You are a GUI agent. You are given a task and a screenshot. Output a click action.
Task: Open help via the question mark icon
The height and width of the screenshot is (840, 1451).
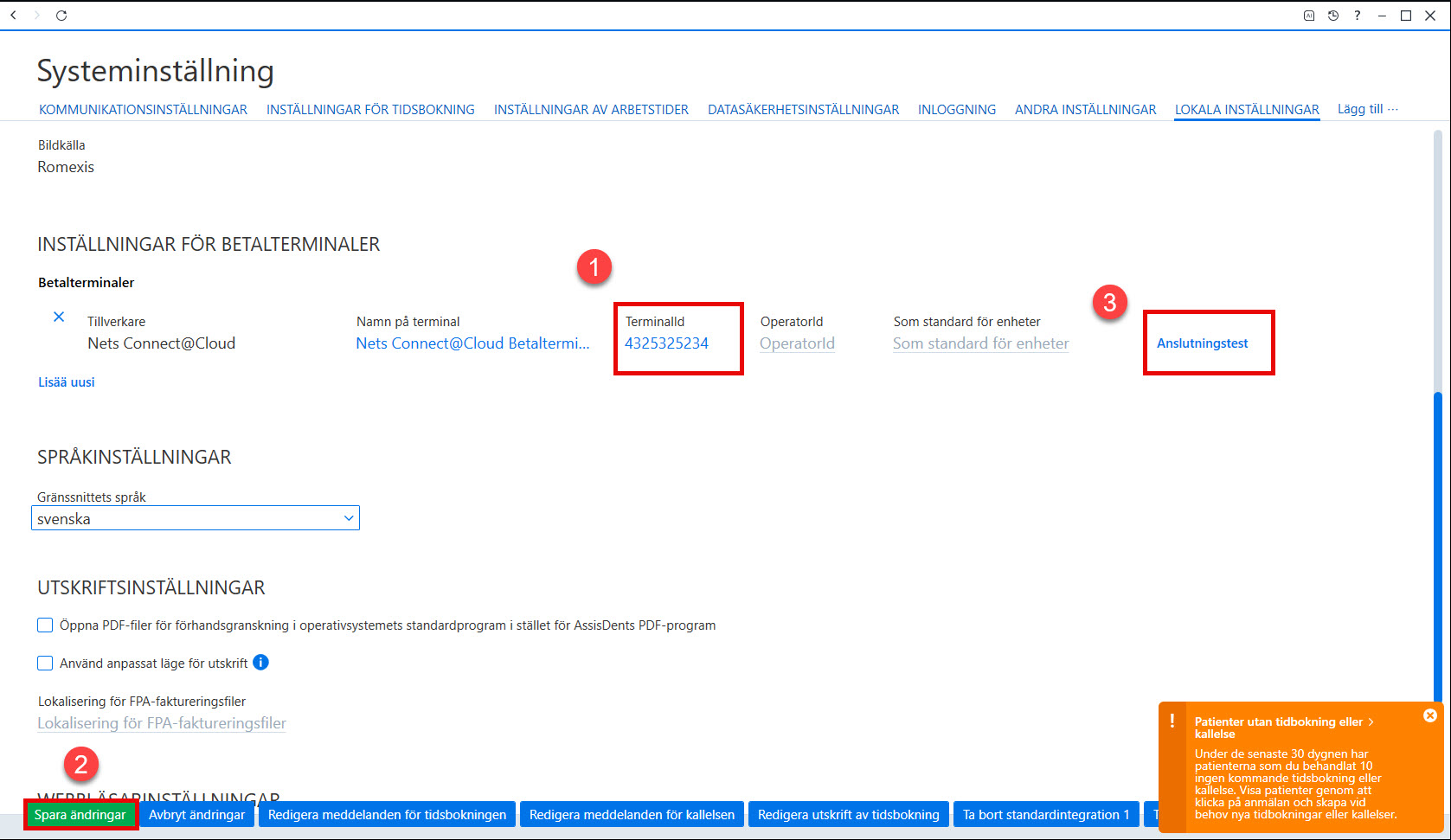1358,16
